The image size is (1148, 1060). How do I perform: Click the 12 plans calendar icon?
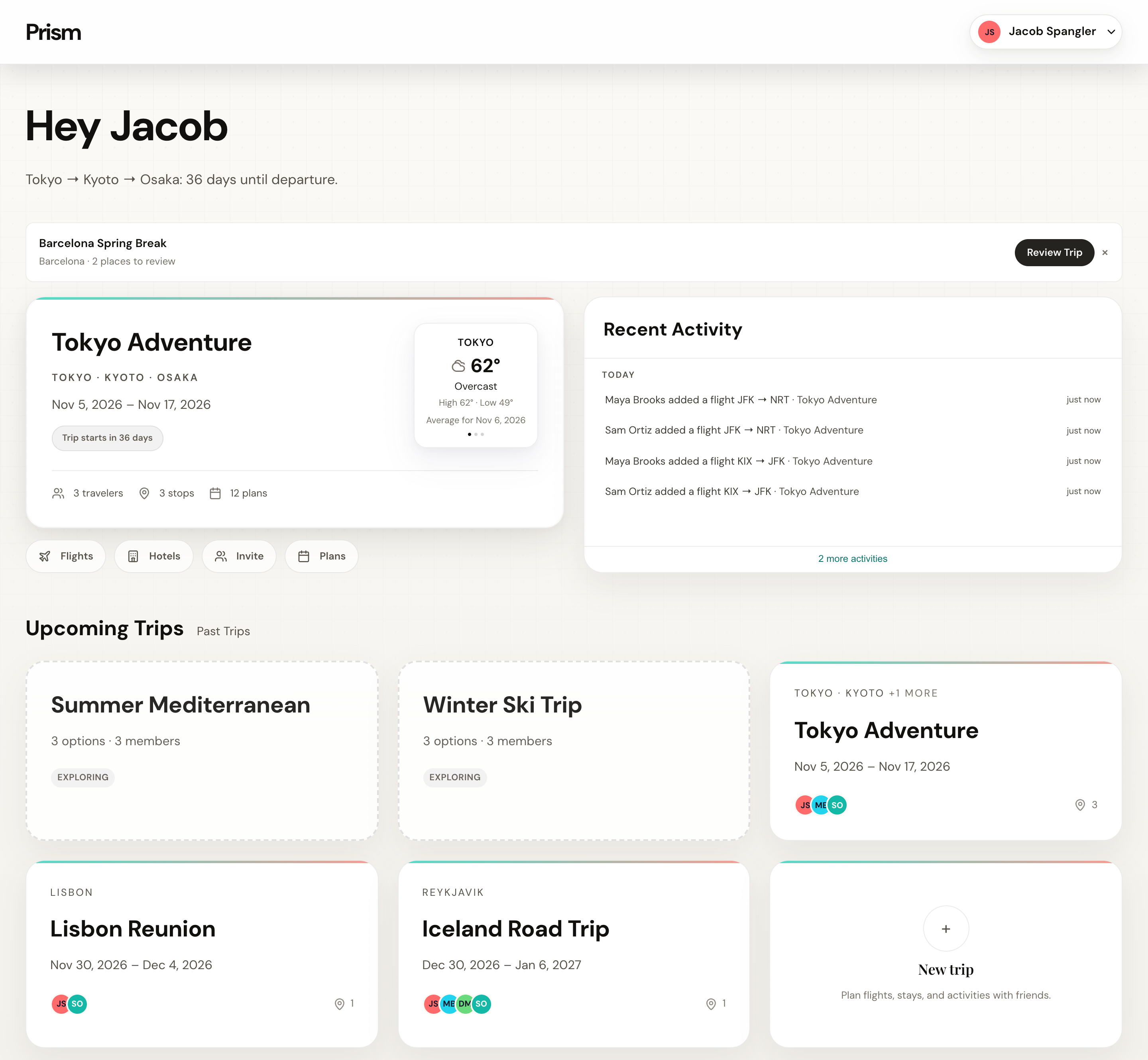tap(215, 493)
